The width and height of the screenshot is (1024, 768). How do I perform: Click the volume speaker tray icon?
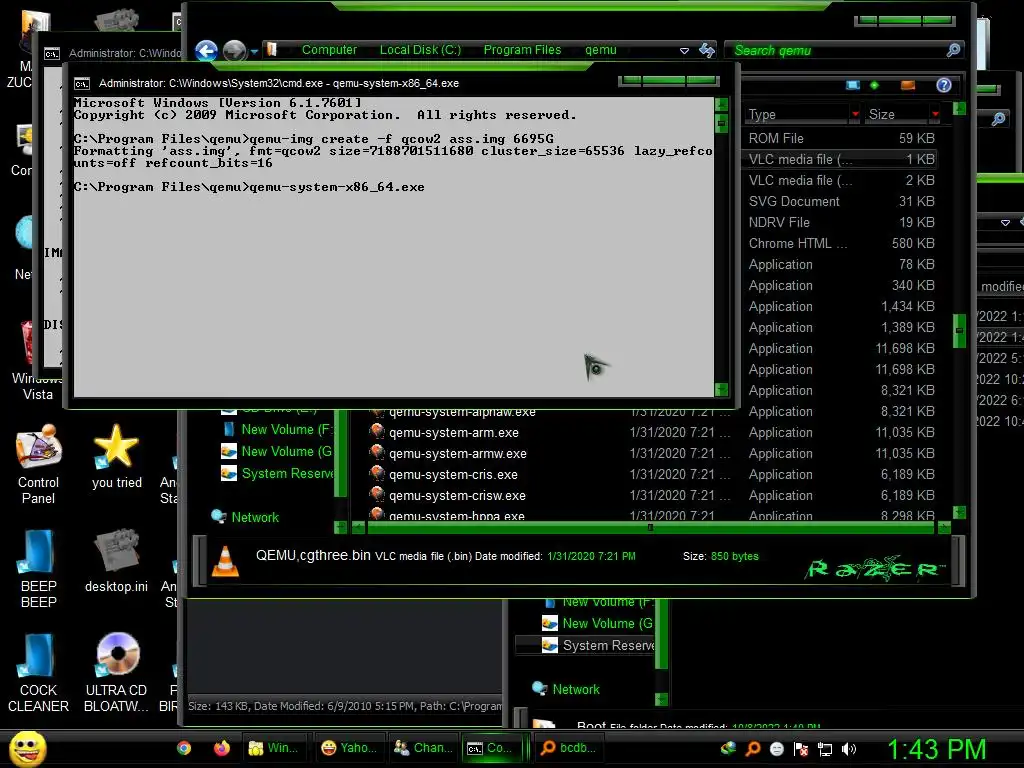pos(849,749)
